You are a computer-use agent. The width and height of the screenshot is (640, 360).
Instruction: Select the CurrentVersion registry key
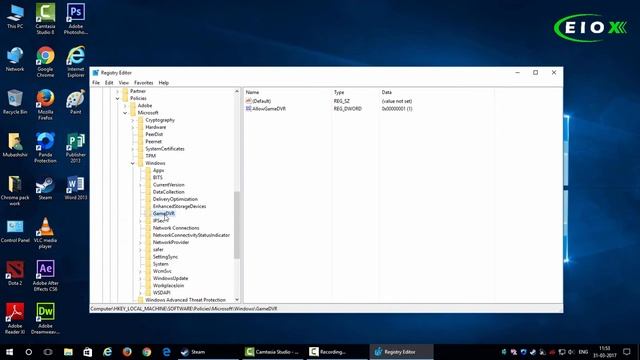[x=169, y=185]
